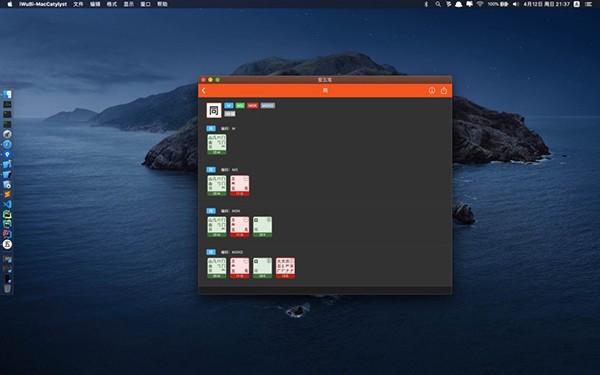
Task: Open the second green card in MGKD row
Action: 262,268
